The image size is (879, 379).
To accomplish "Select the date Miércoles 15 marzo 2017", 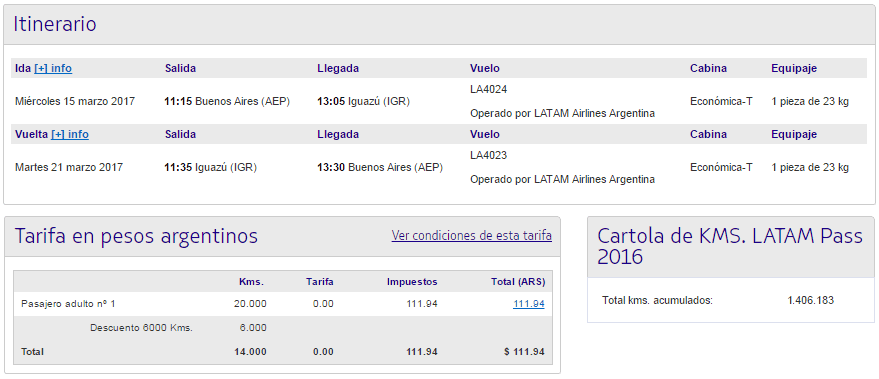I will pyautogui.click(x=75, y=102).
